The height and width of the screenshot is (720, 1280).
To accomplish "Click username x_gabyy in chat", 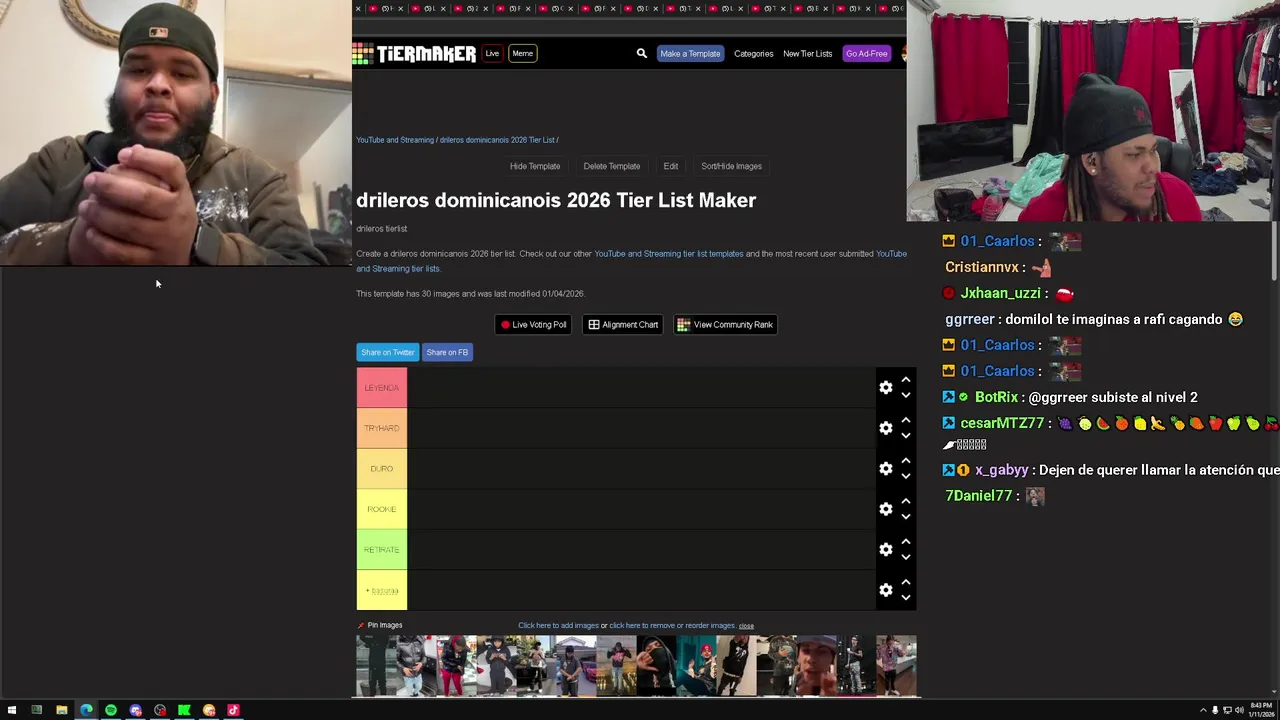I will pos(1002,470).
